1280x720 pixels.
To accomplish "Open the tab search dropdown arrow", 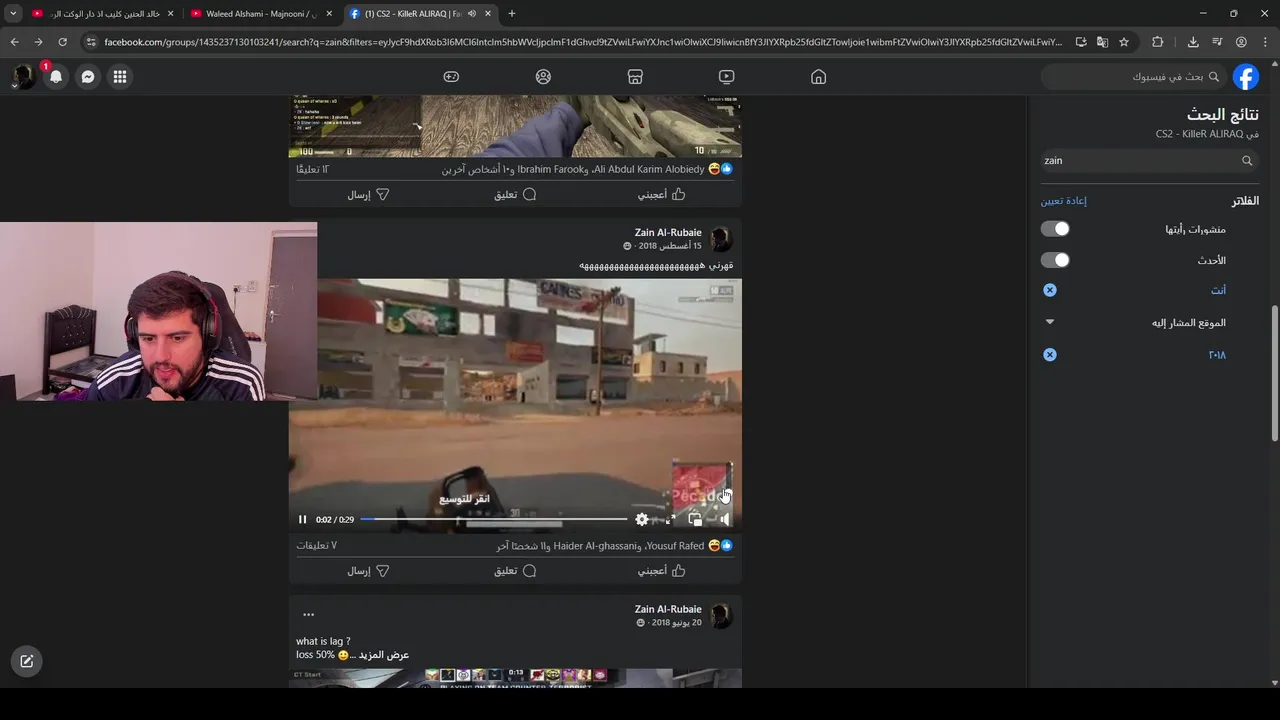I will click(13, 14).
